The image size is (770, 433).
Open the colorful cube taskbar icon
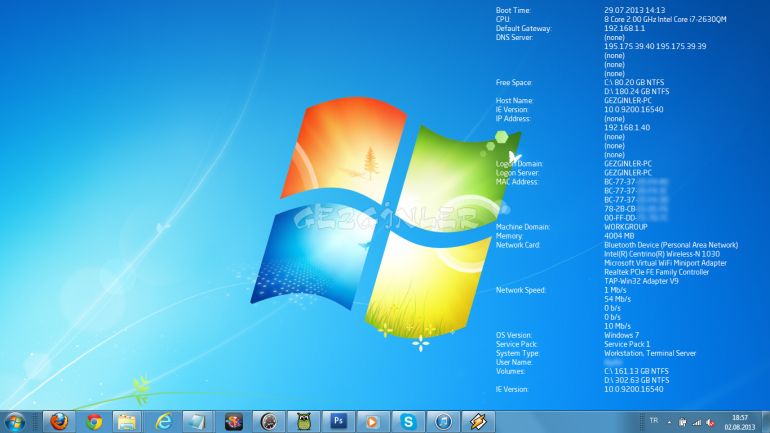point(233,422)
